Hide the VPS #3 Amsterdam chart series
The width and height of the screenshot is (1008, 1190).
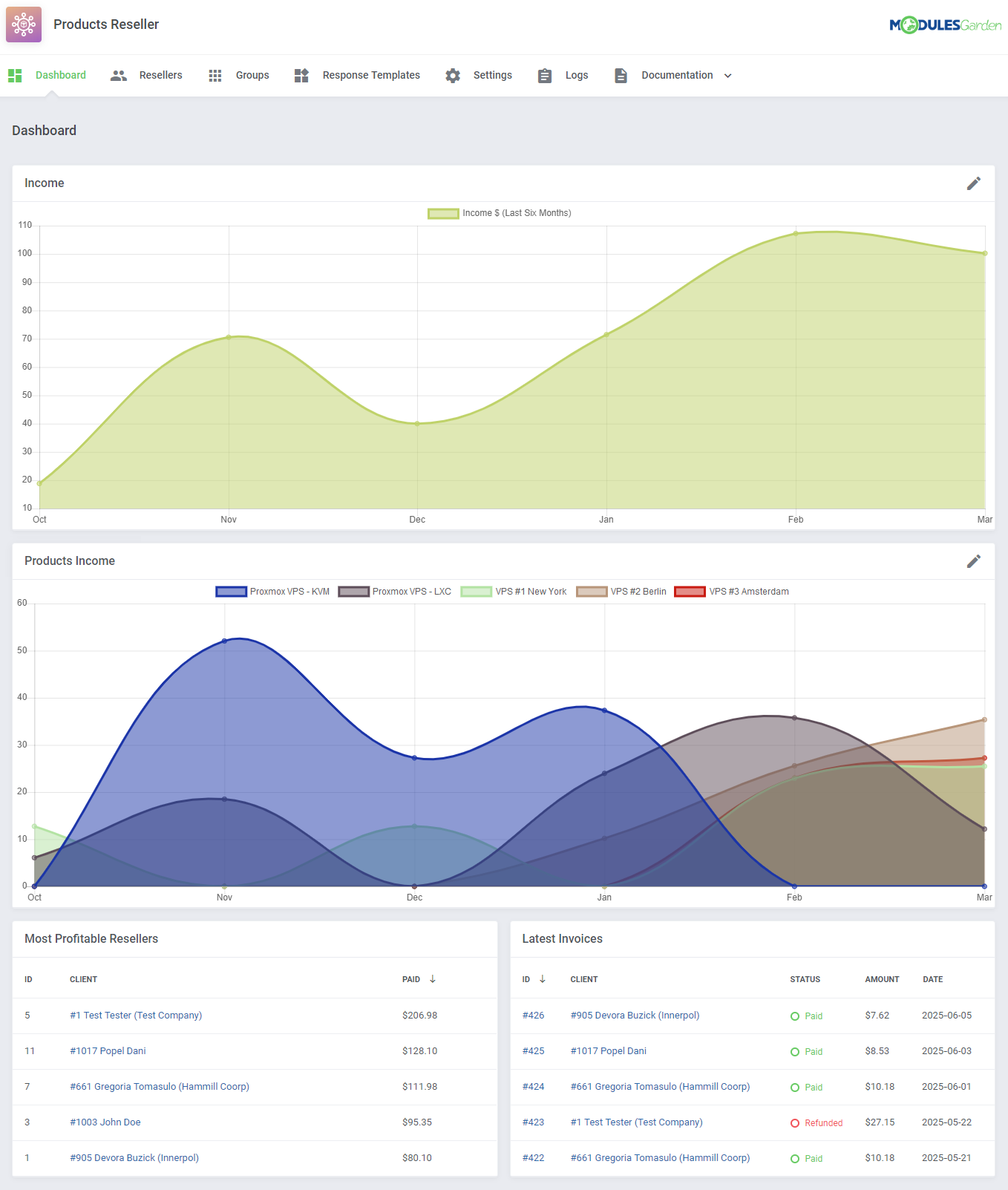click(x=731, y=592)
